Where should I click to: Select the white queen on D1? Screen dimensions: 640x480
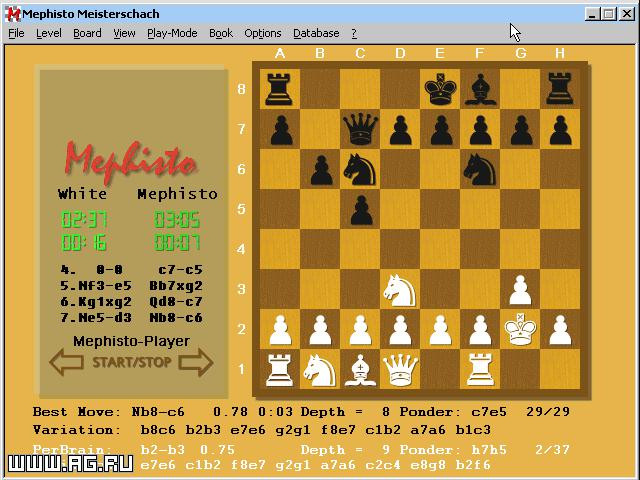[x=400, y=370]
